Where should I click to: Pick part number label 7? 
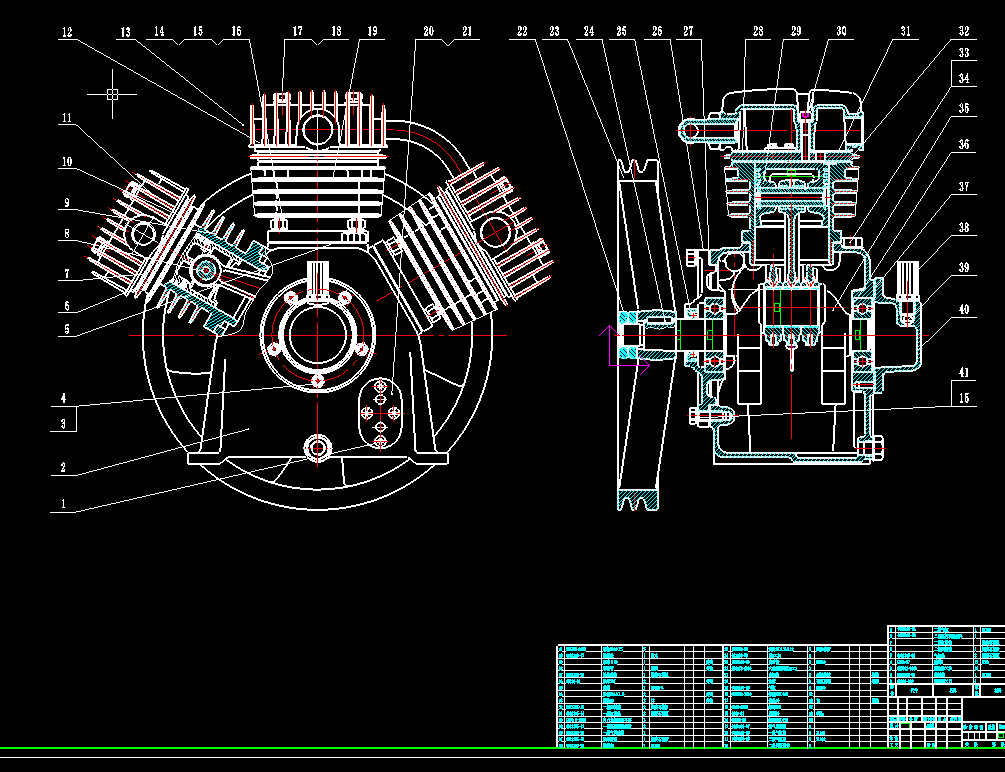[x=67, y=274]
